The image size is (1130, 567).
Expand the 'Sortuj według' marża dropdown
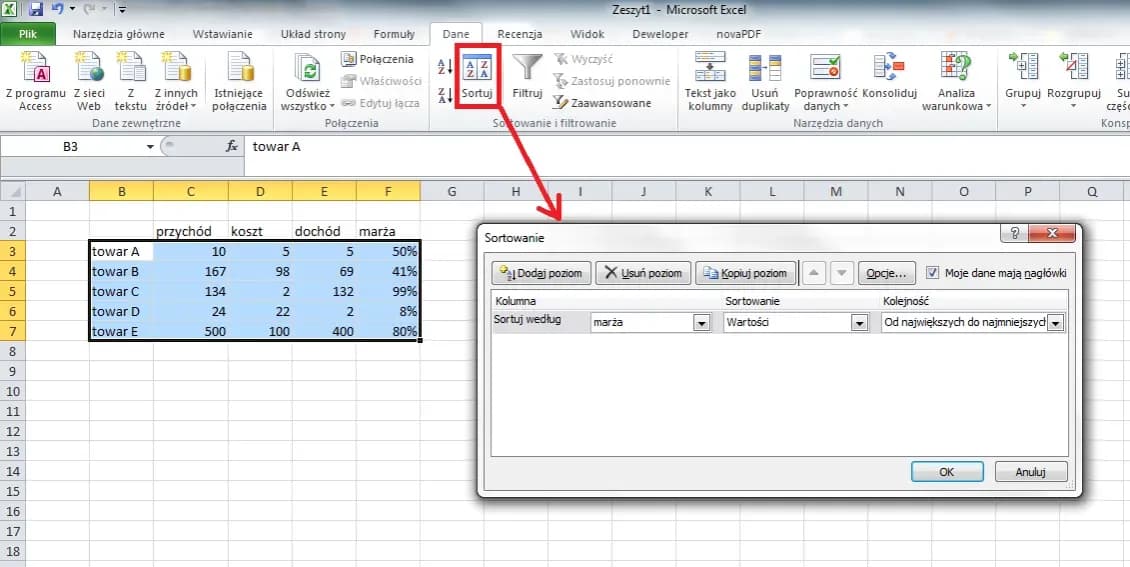click(x=701, y=323)
